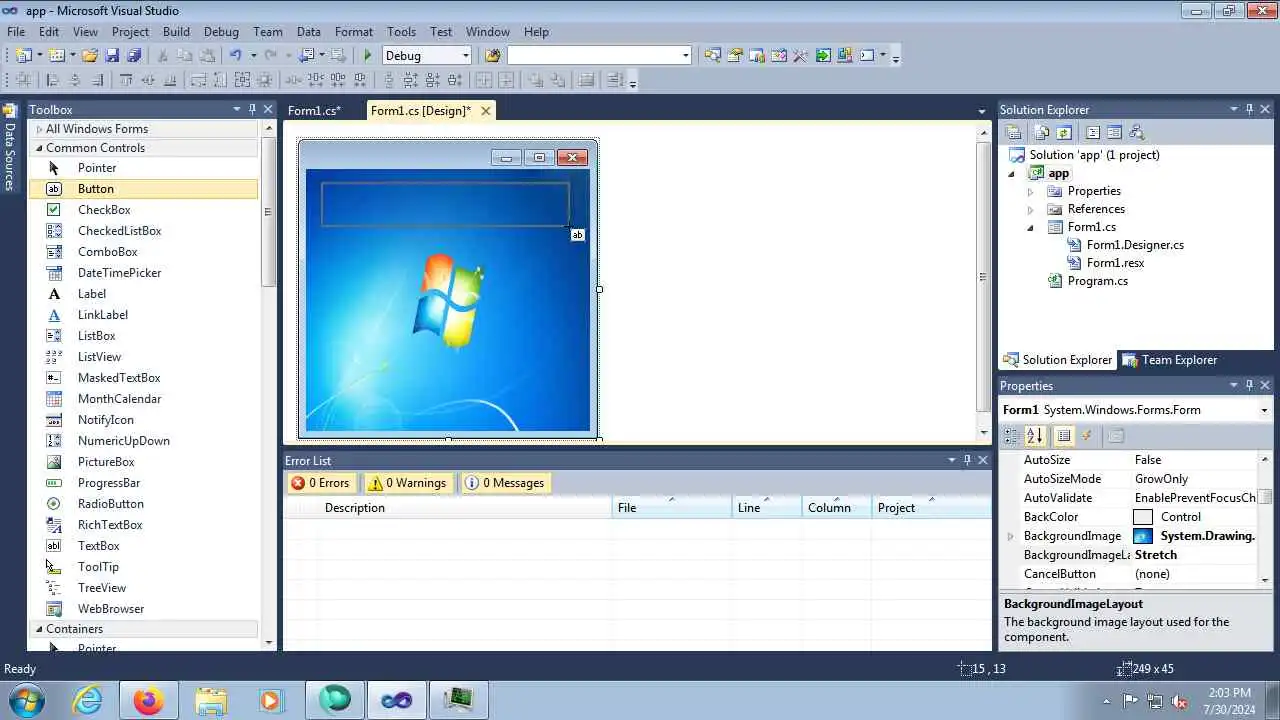Expand the All Windows Forms group

click(x=39, y=129)
